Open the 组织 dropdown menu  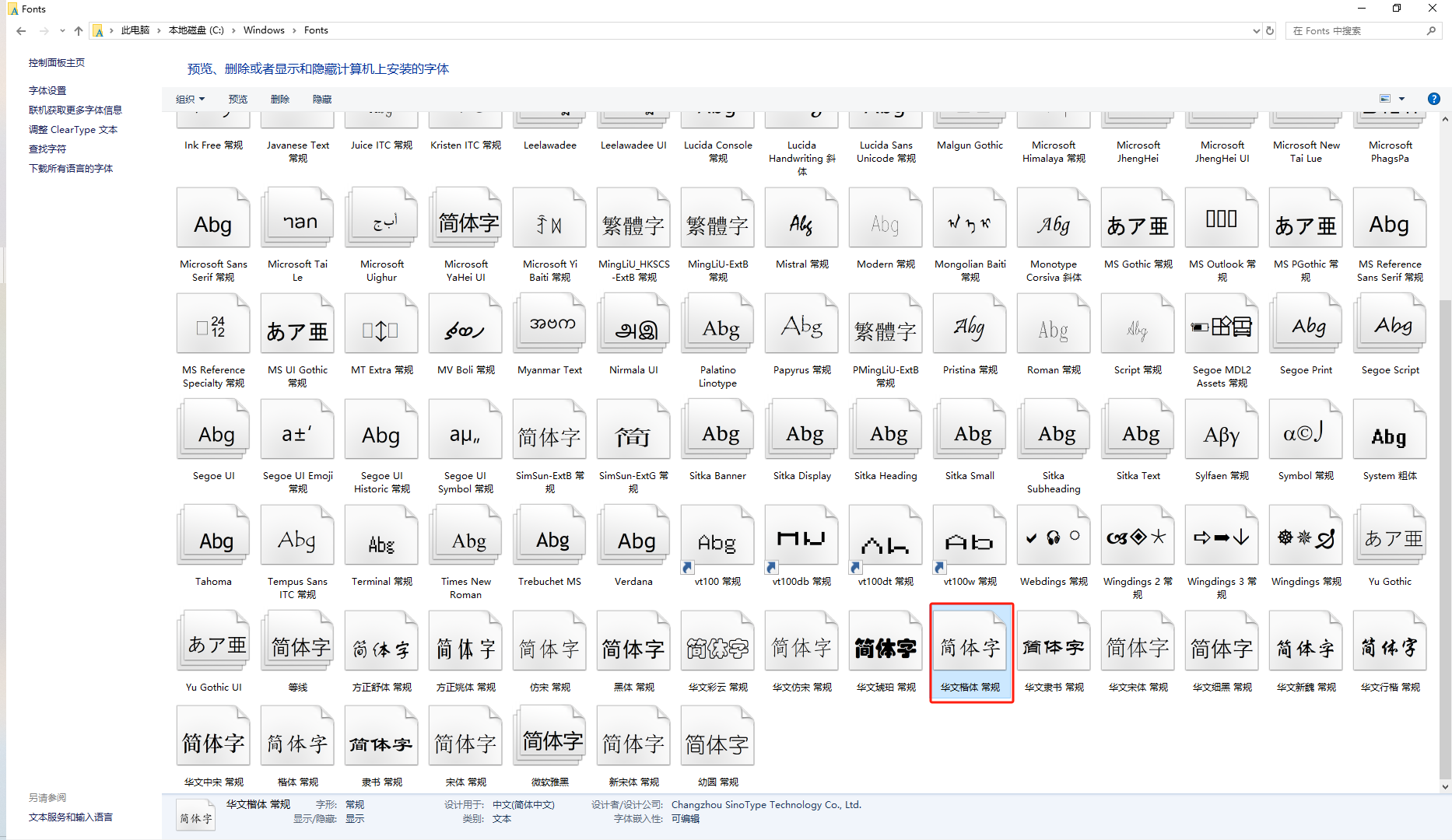click(191, 99)
